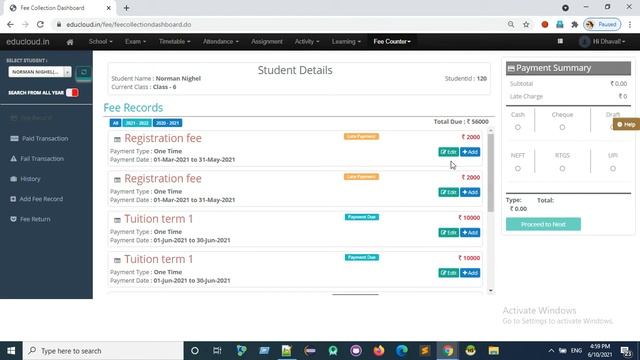640x360 pixels.
Task: Open student selection dropdown
Action: [x=40, y=72]
